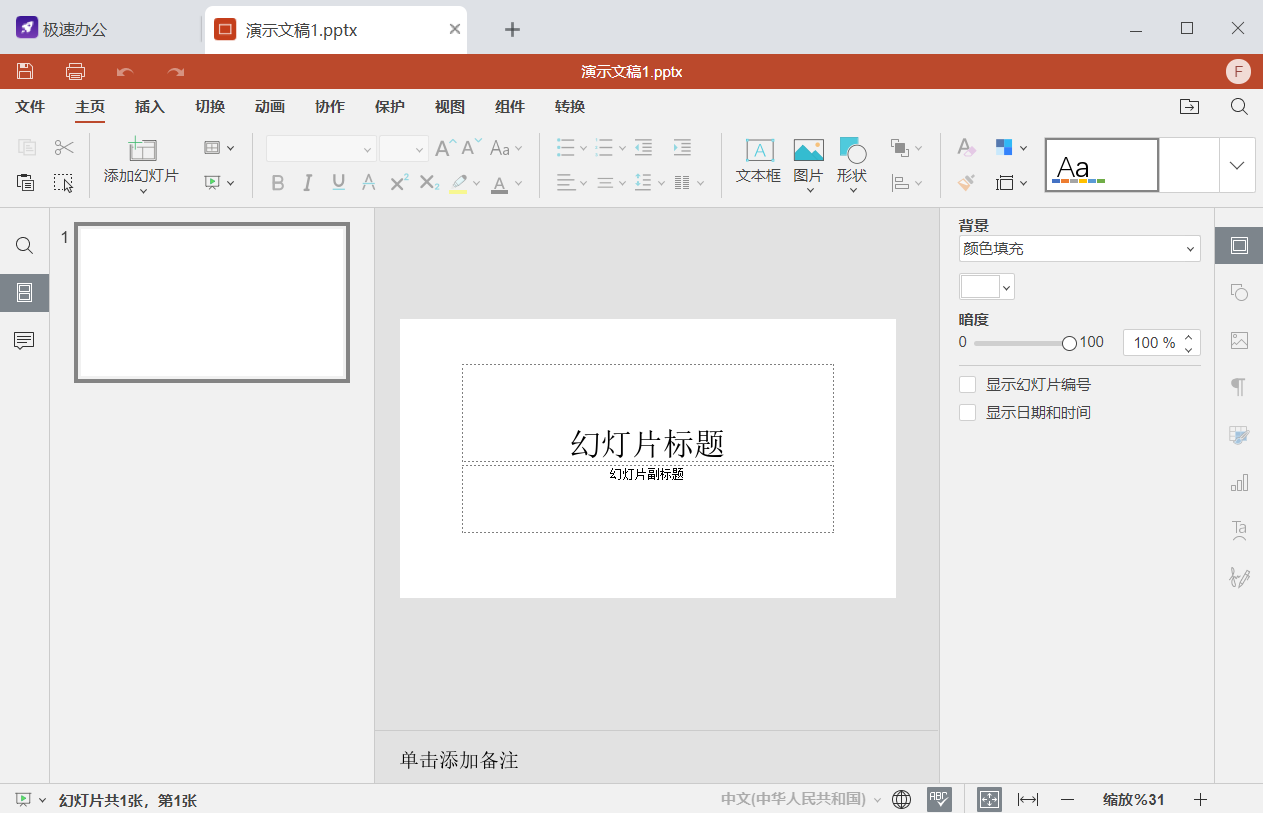The height and width of the screenshot is (813, 1263).
Task: Decrease indent level
Action: point(643,148)
